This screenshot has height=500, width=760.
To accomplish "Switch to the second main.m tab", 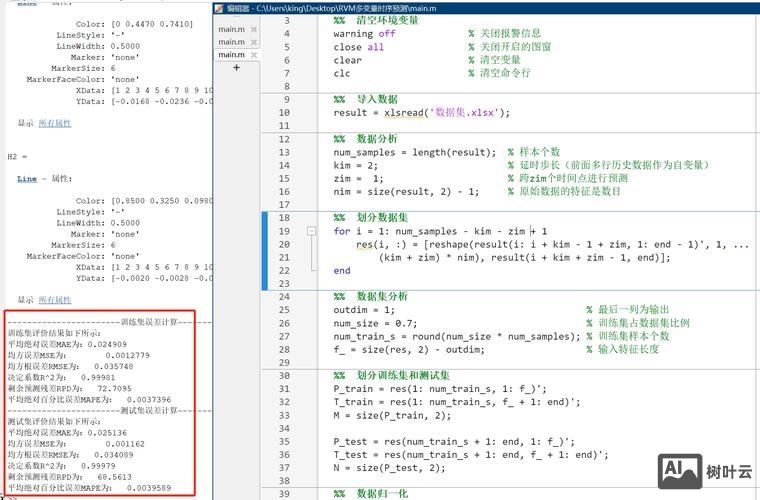I will [x=231, y=42].
